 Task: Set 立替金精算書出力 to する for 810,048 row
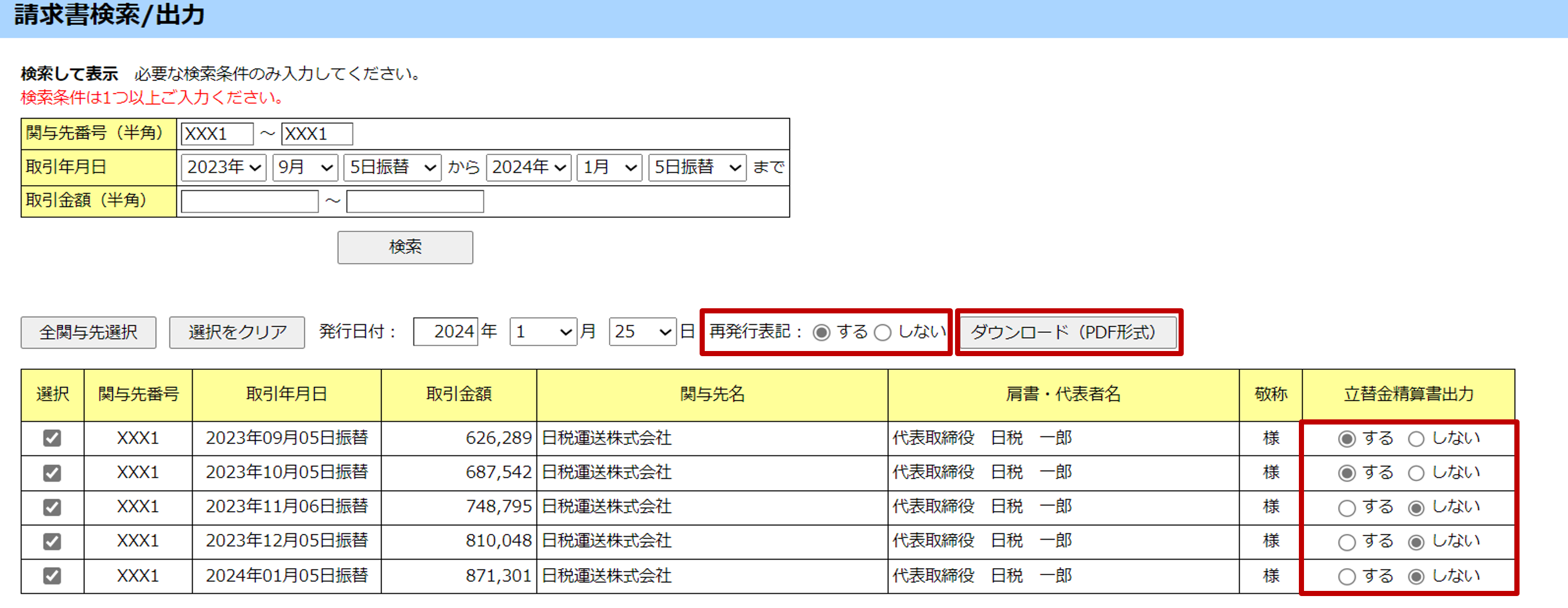[1346, 542]
